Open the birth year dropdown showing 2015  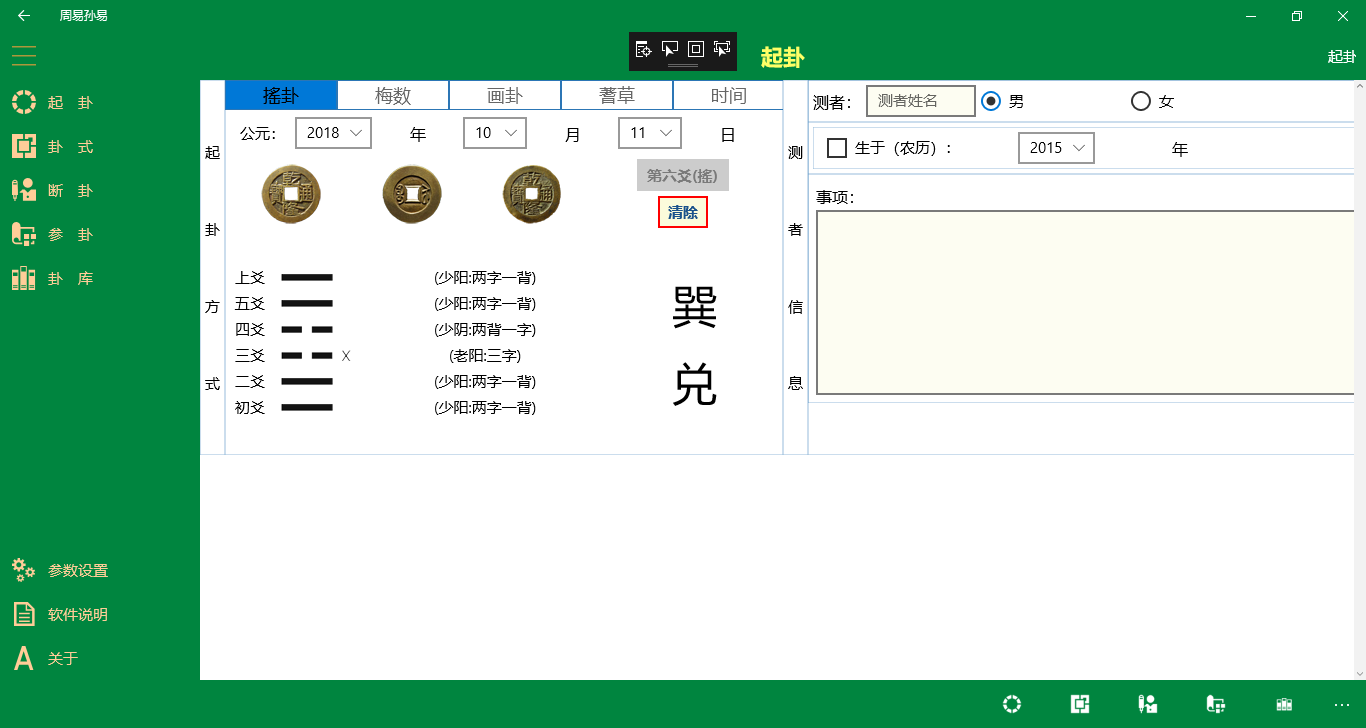click(1056, 148)
